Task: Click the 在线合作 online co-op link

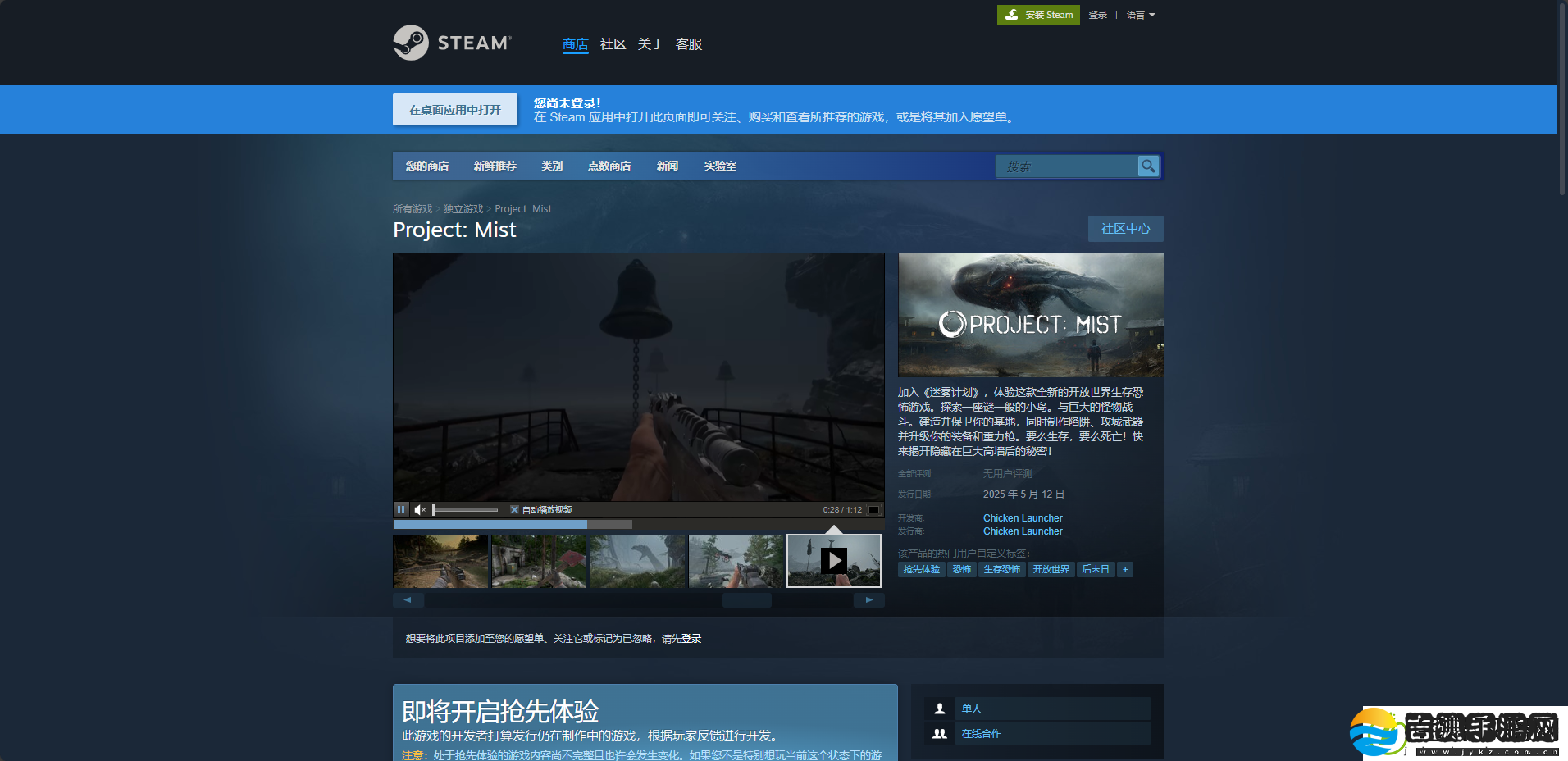Action: (982, 734)
